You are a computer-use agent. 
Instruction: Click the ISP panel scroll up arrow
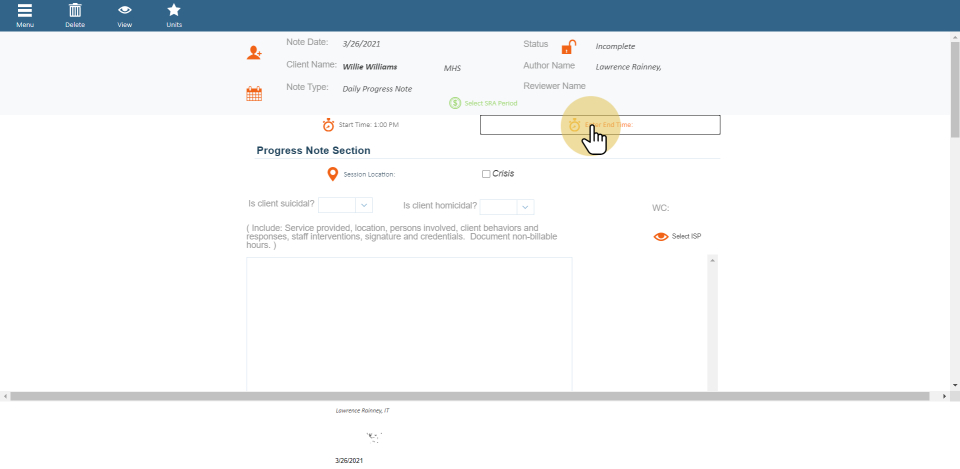click(713, 260)
